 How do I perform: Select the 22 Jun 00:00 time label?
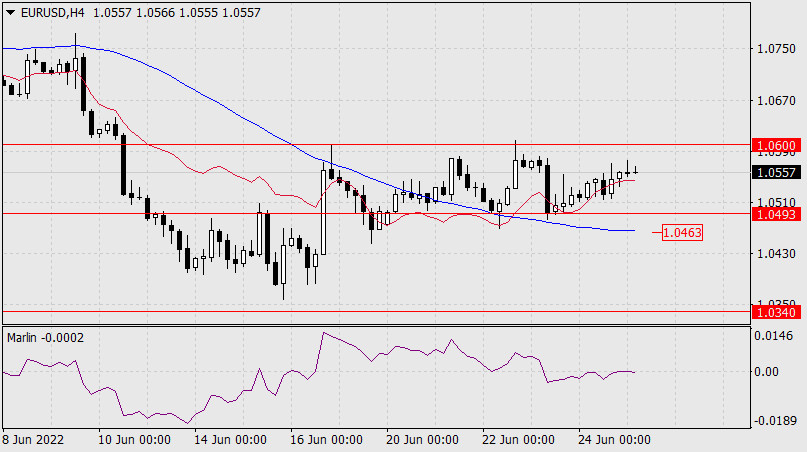click(518, 440)
